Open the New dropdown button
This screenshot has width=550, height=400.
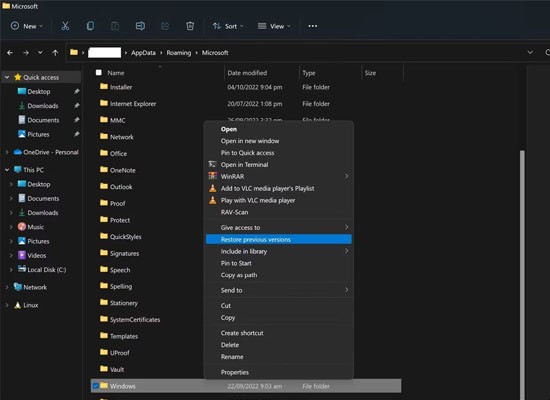[27, 26]
